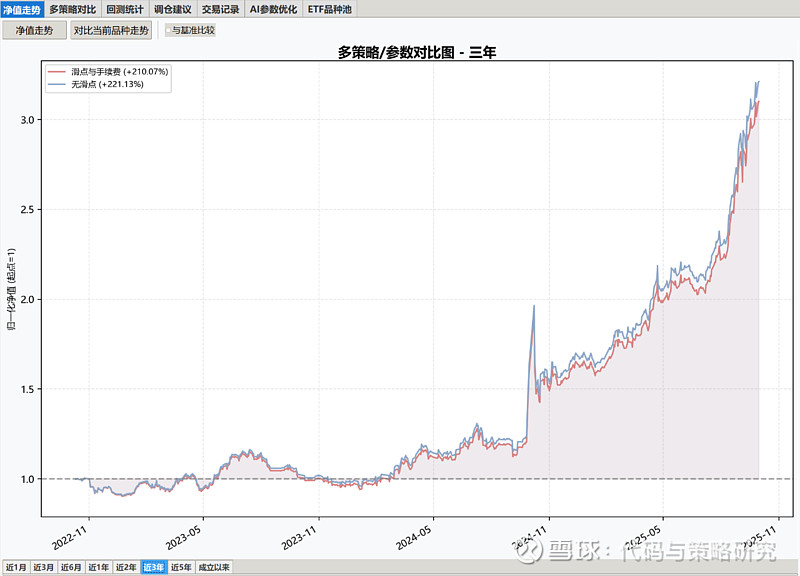Screen dimensions: 800x576
Task: Click the 对比当前品种走势 button
Action: point(111,30)
